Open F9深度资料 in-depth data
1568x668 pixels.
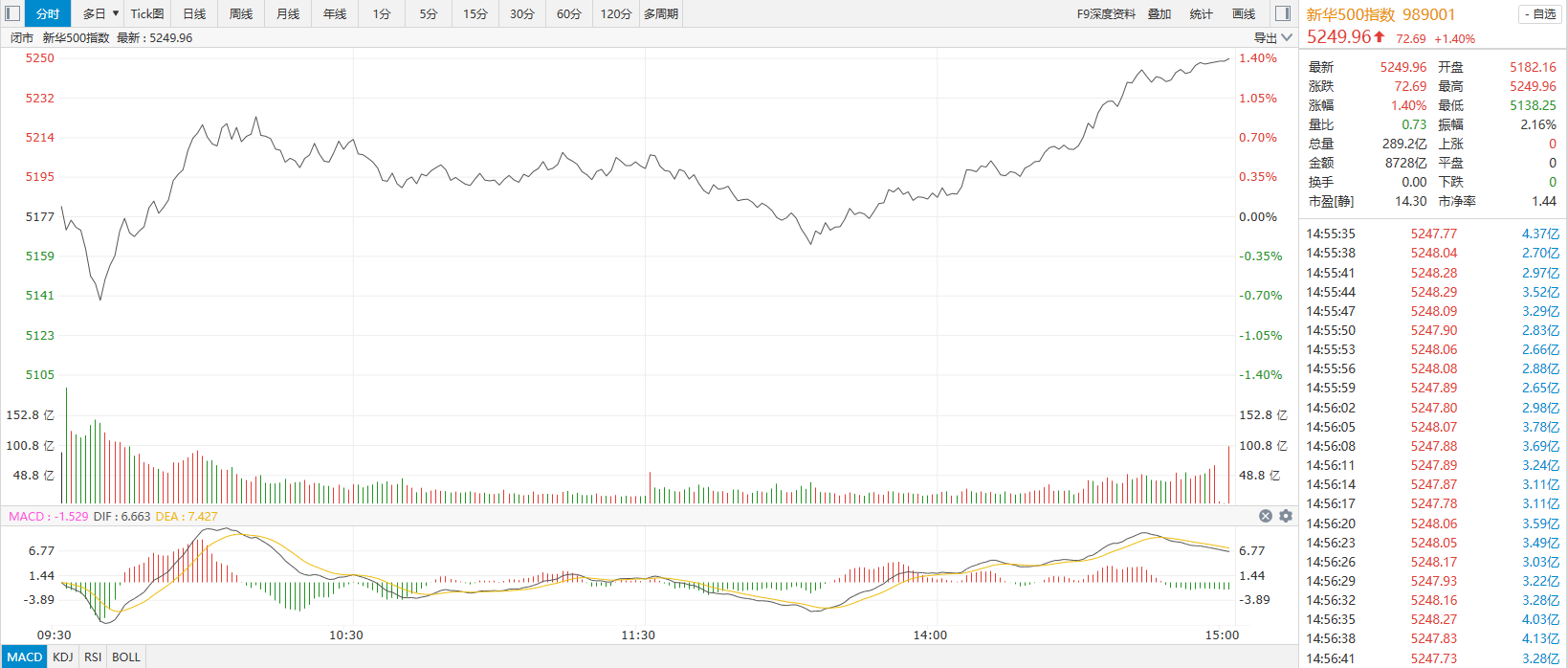coord(1106,13)
